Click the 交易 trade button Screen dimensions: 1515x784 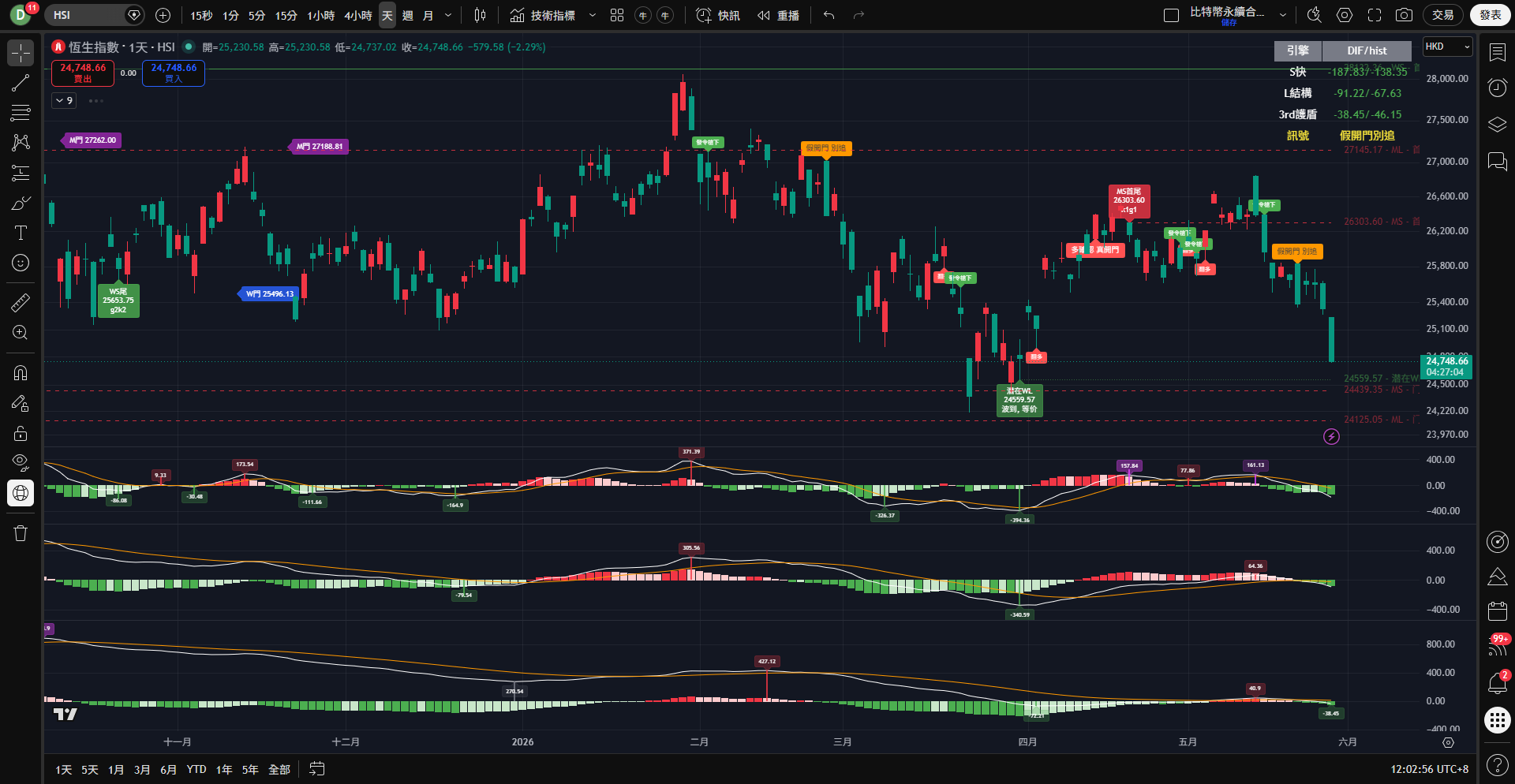1443,15
